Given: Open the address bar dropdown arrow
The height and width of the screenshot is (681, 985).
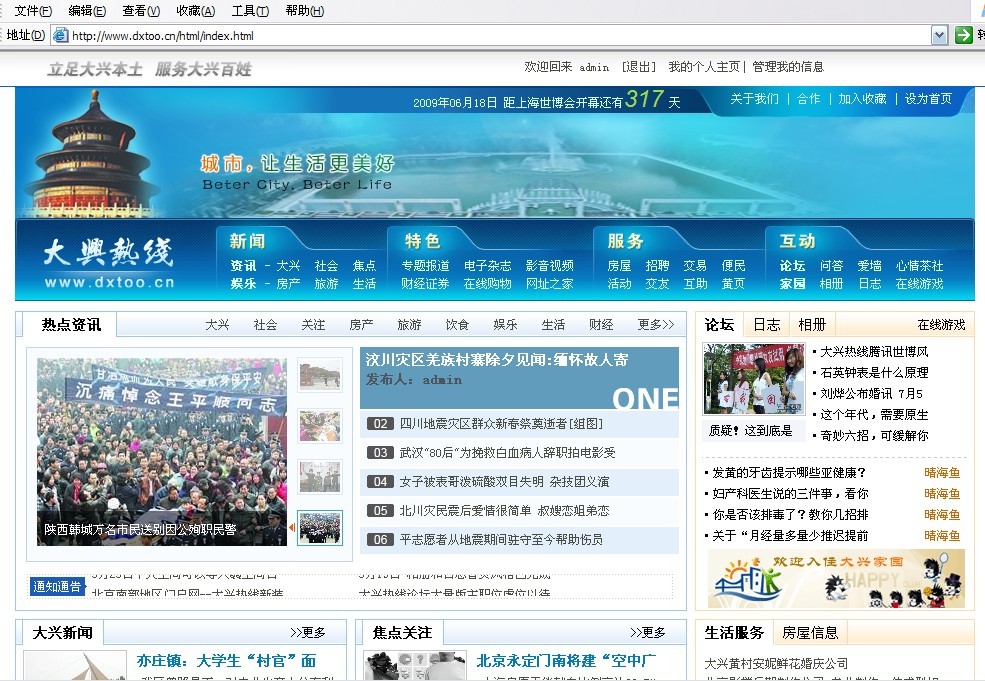Looking at the screenshot, I should [x=939, y=35].
